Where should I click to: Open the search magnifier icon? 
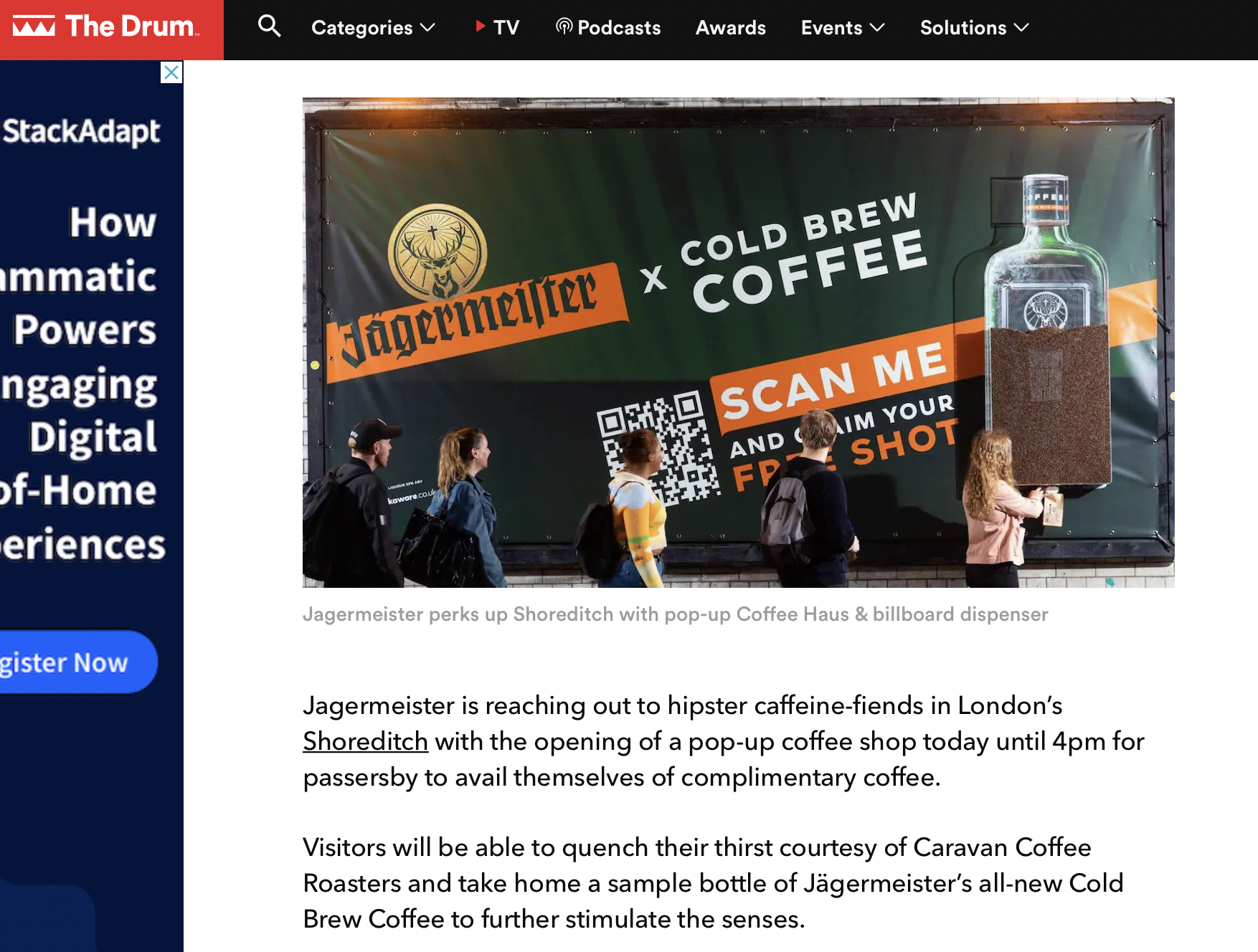(x=269, y=27)
